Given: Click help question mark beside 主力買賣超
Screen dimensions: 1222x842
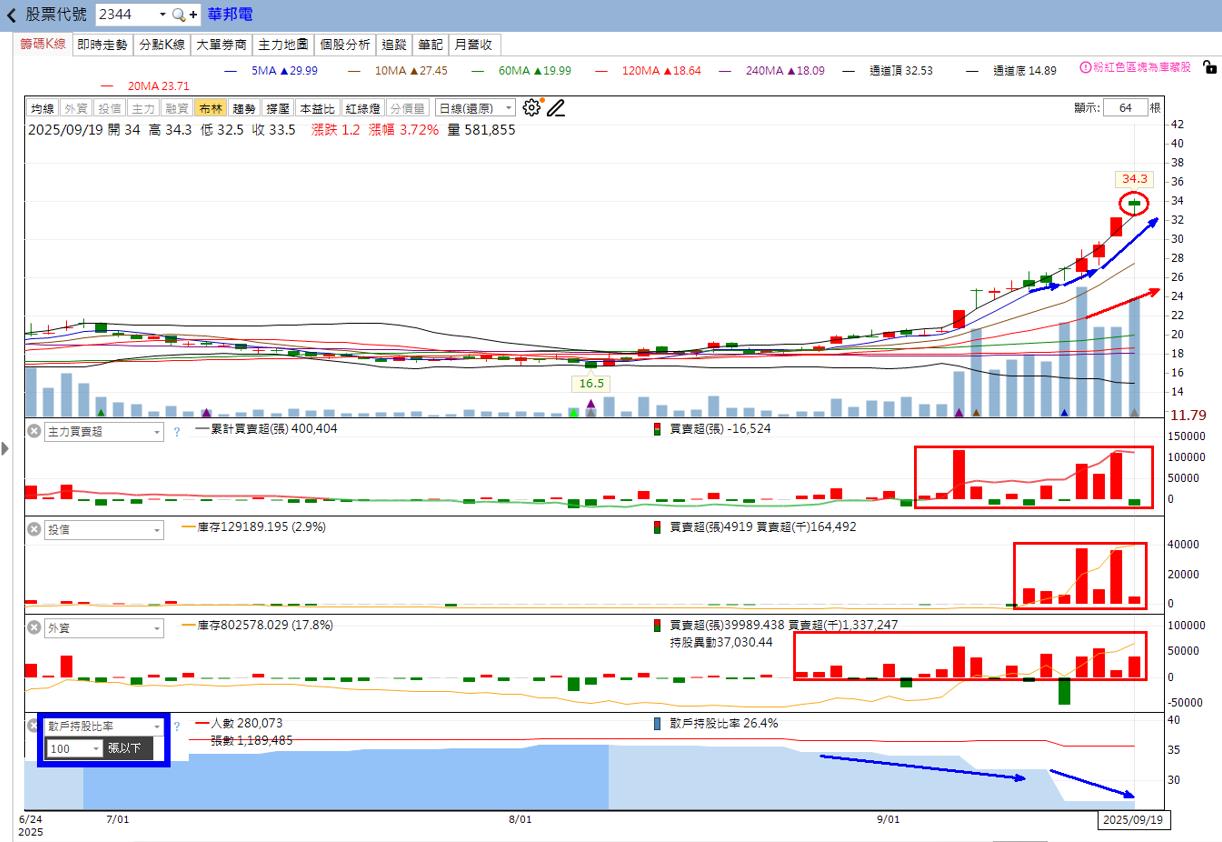Looking at the screenshot, I should coord(177,432).
